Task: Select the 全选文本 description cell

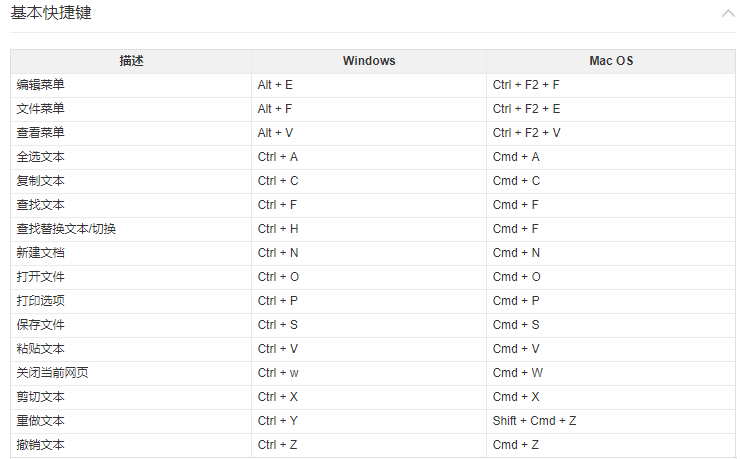Action: [41, 157]
